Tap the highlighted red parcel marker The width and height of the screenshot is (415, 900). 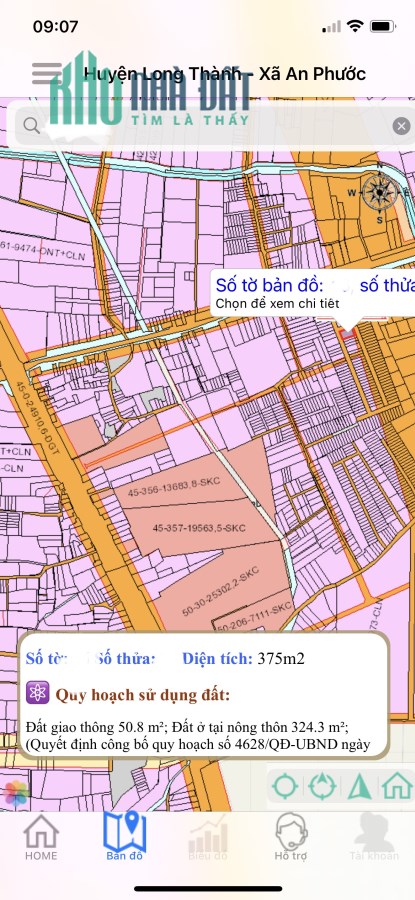(x=348, y=333)
